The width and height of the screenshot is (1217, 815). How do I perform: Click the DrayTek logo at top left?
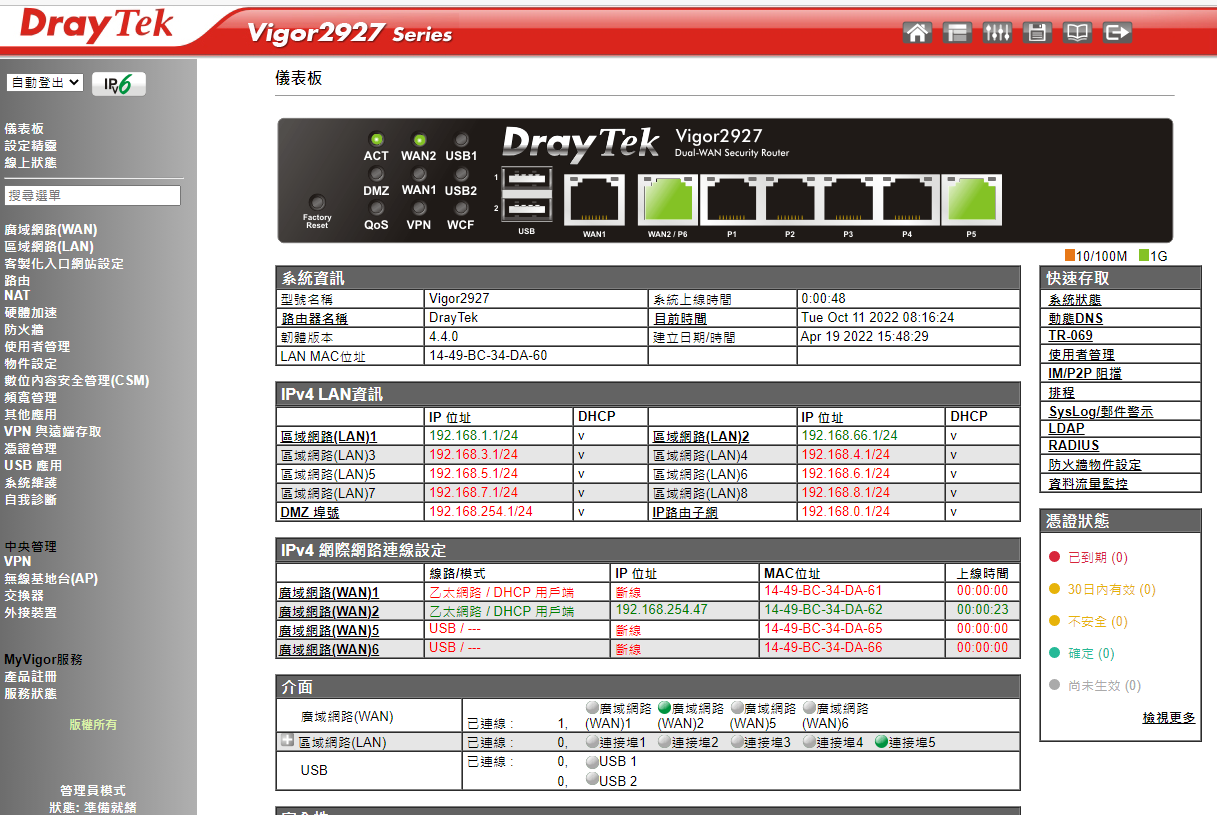[97, 27]
